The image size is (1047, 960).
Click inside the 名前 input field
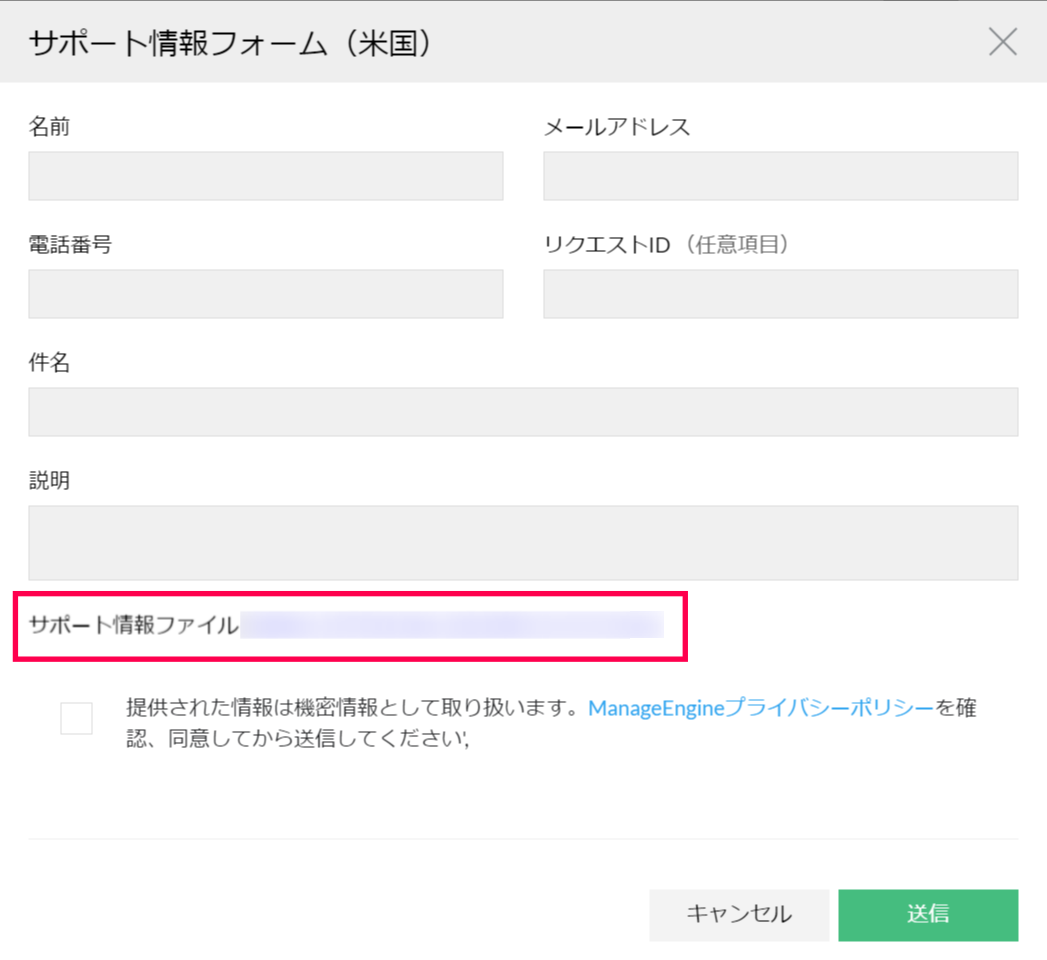[x=265, y=176]
